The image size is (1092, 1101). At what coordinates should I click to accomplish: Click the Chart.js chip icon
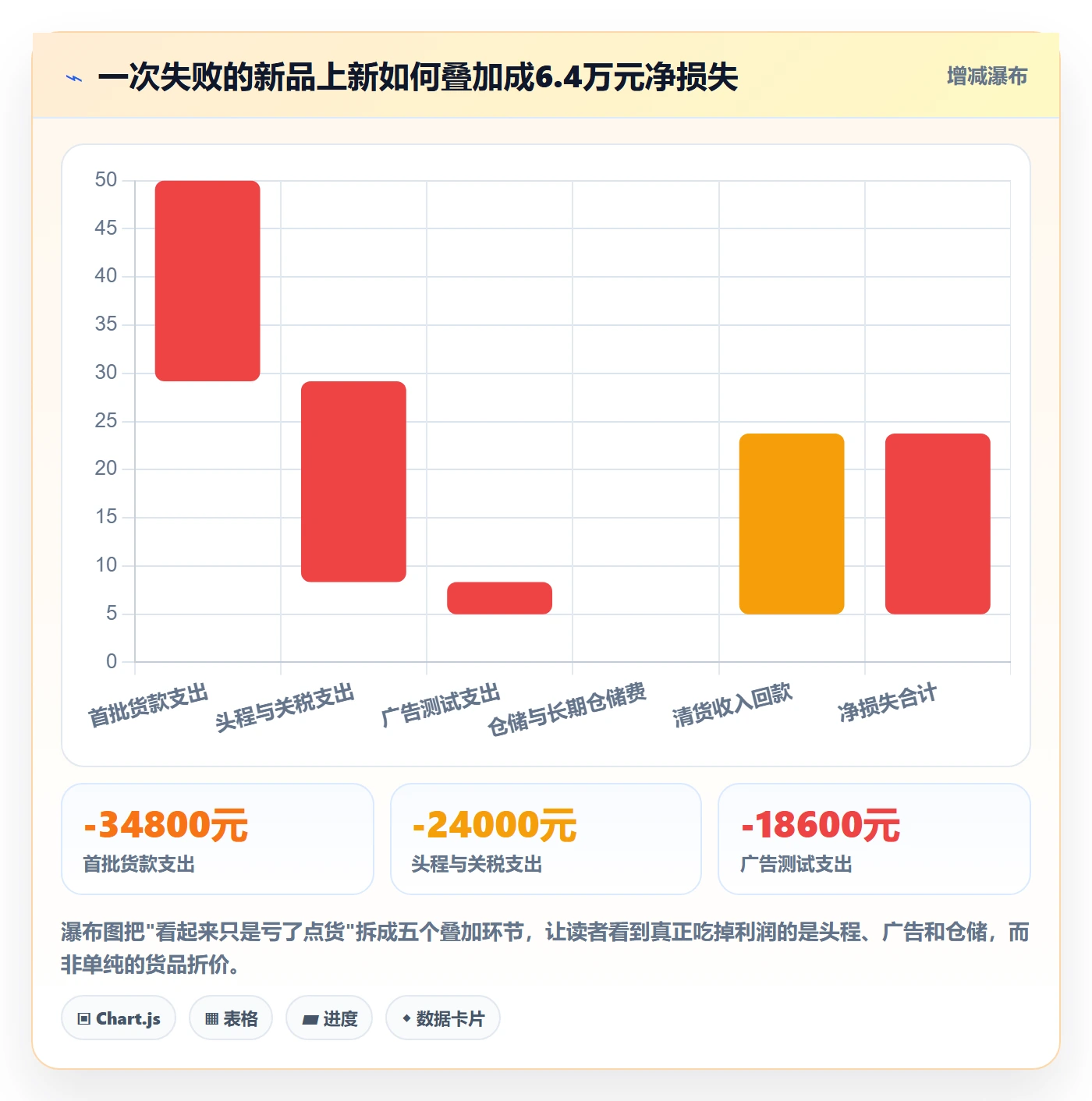(x=84, y=1018)
